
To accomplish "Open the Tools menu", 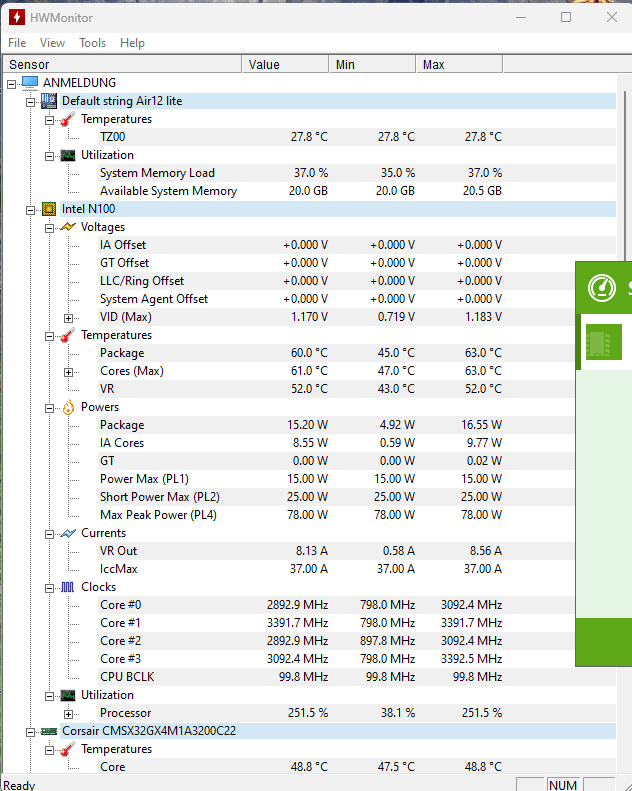I will (x=93, y=43).
